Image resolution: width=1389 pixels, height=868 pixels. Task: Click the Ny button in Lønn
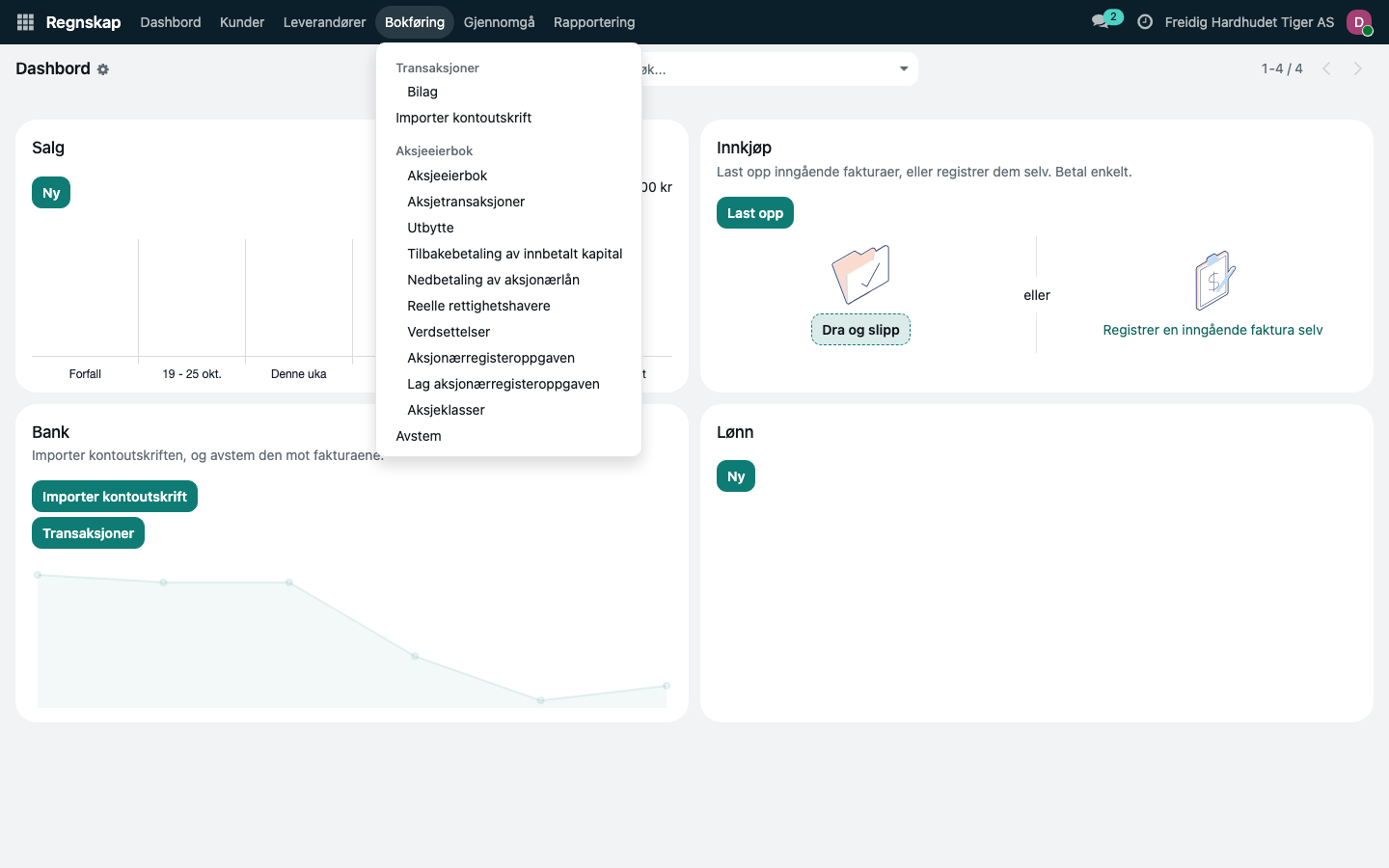[x=736, y=476]
